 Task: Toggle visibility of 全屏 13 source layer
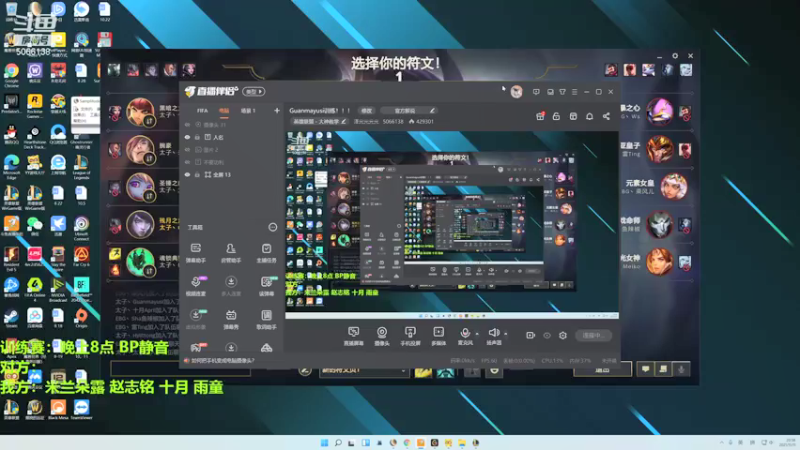click(x=187, y=174)
